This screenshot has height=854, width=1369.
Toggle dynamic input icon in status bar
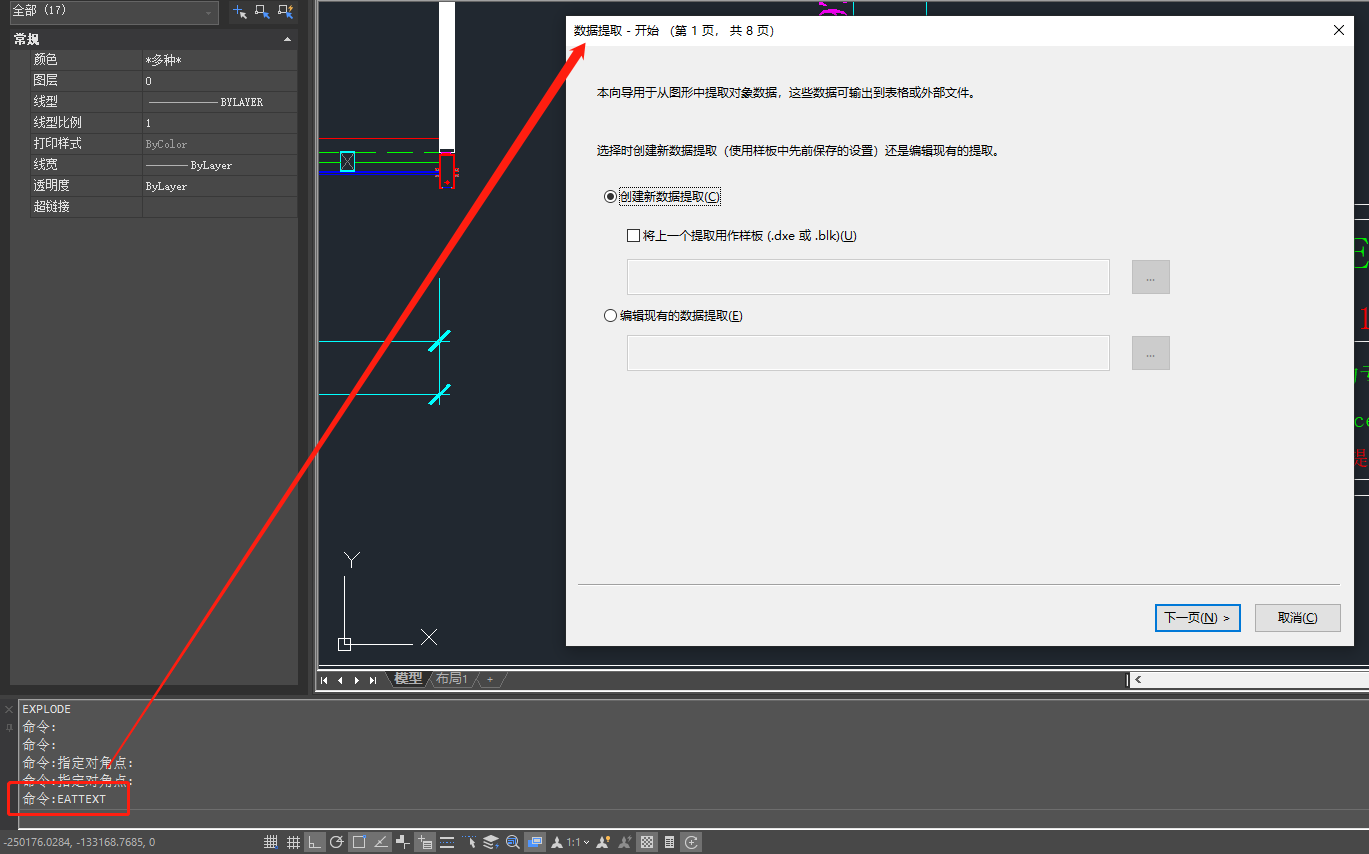425,842
